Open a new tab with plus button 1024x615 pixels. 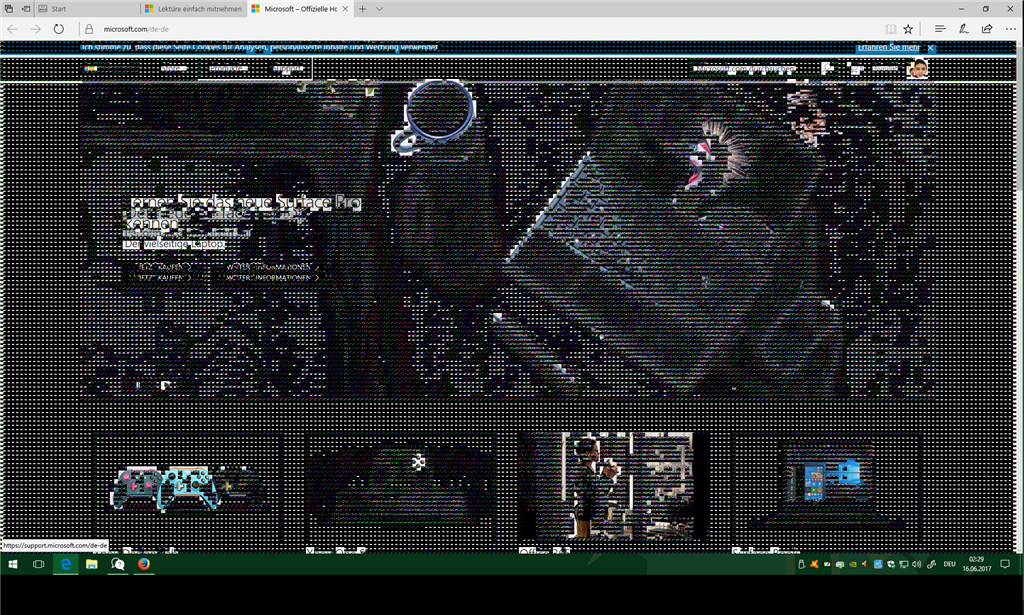(362, 8)
